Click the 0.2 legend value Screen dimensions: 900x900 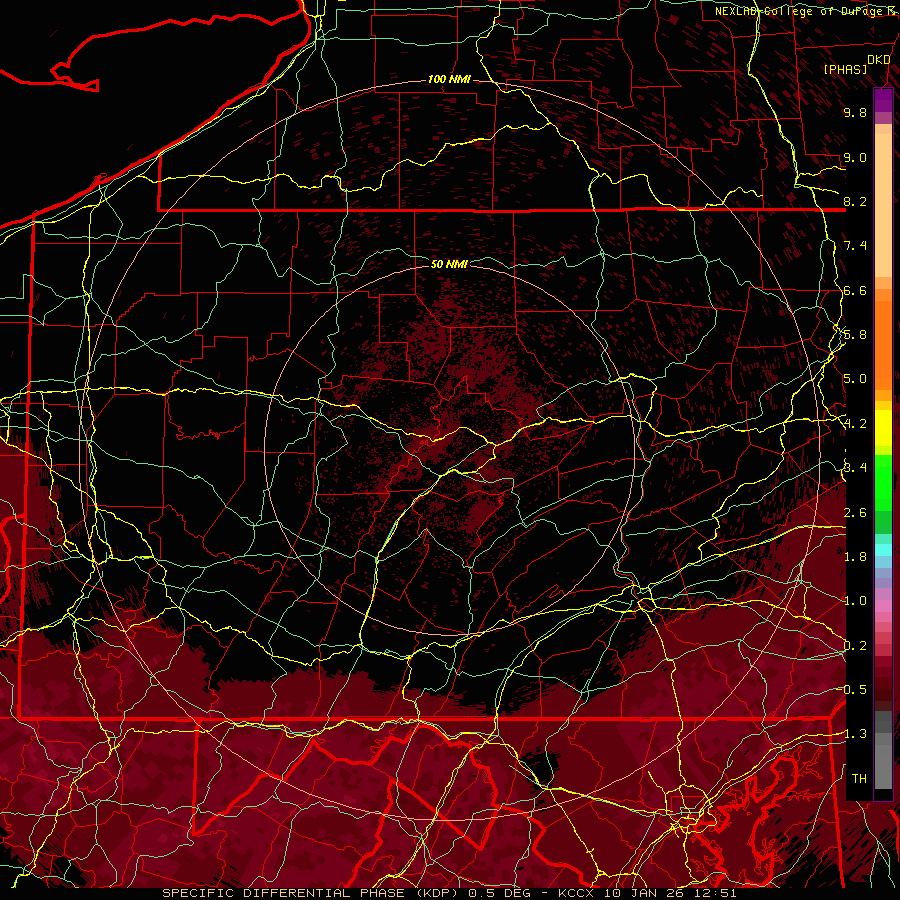pyautogui.click(x=855, y=646)
